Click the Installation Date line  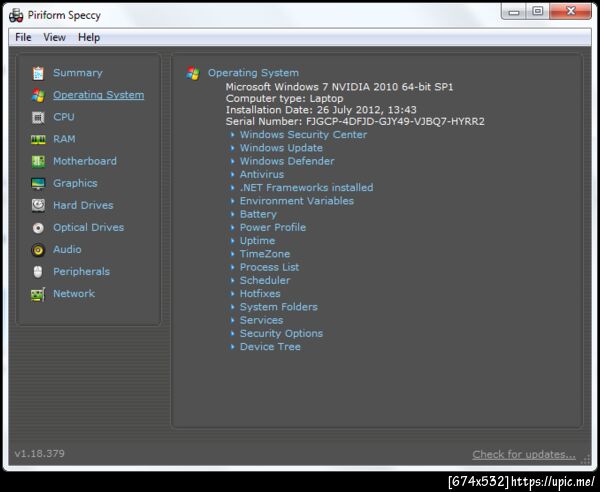pos(321,110)
